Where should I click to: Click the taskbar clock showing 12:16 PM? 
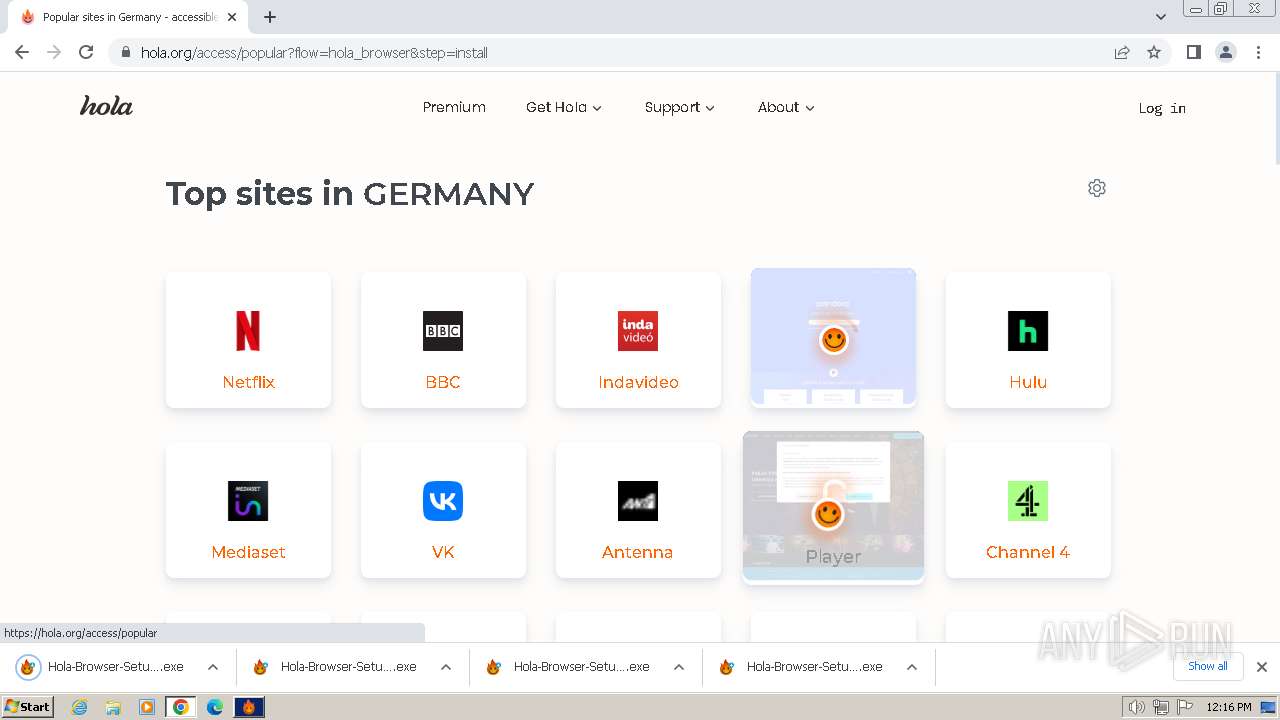tap(1229, 707)
